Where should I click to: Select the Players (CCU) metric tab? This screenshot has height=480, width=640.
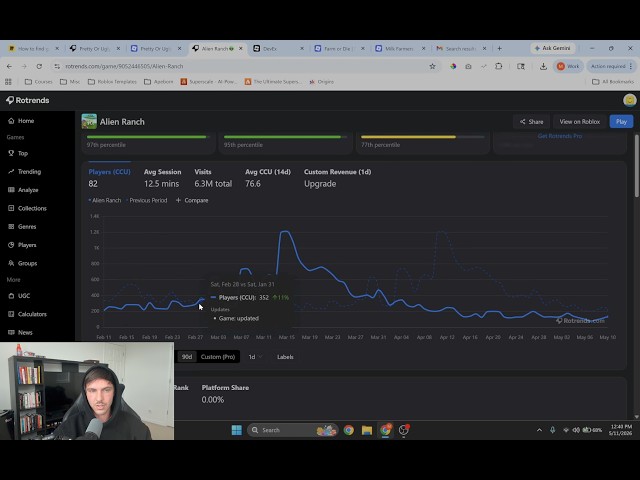pyautogui.click(x=109, y=178)
